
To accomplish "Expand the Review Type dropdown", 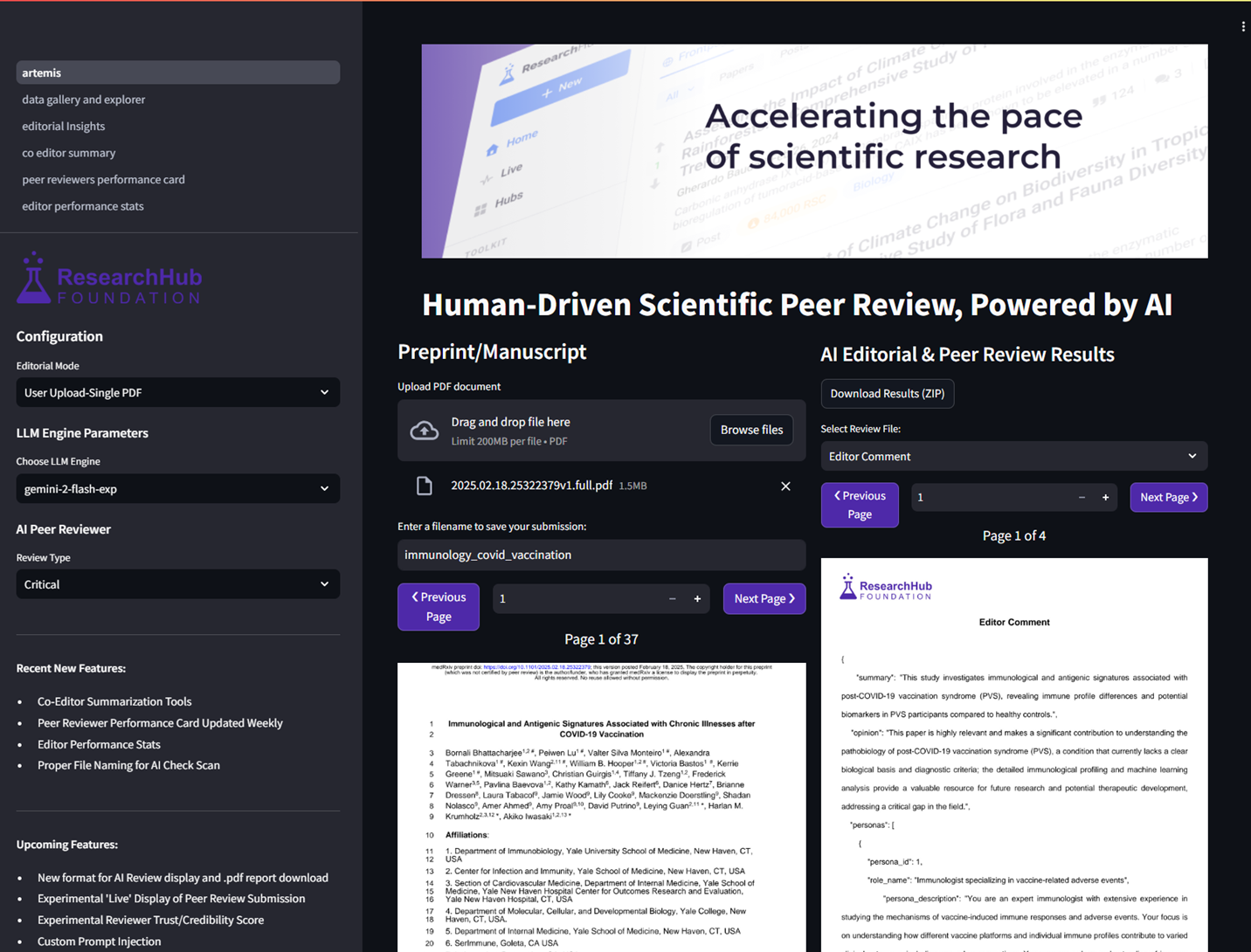I will tap(177, 584).
